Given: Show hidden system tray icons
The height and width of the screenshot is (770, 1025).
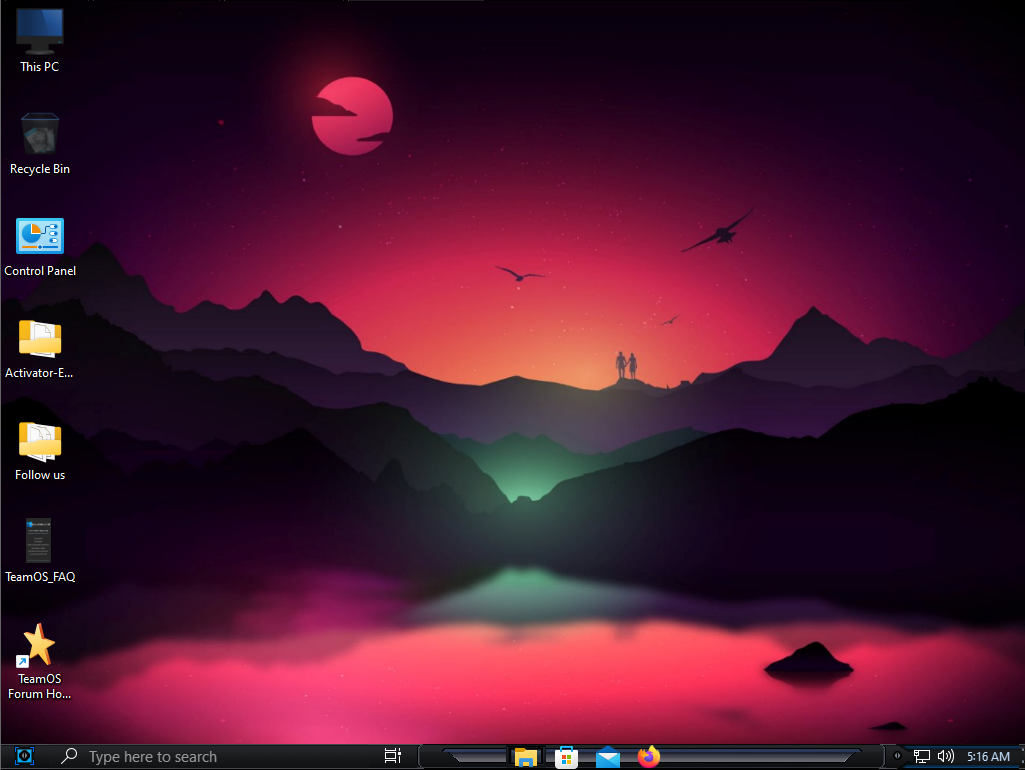Looking at the screenshot, I should tap(897, 756).
